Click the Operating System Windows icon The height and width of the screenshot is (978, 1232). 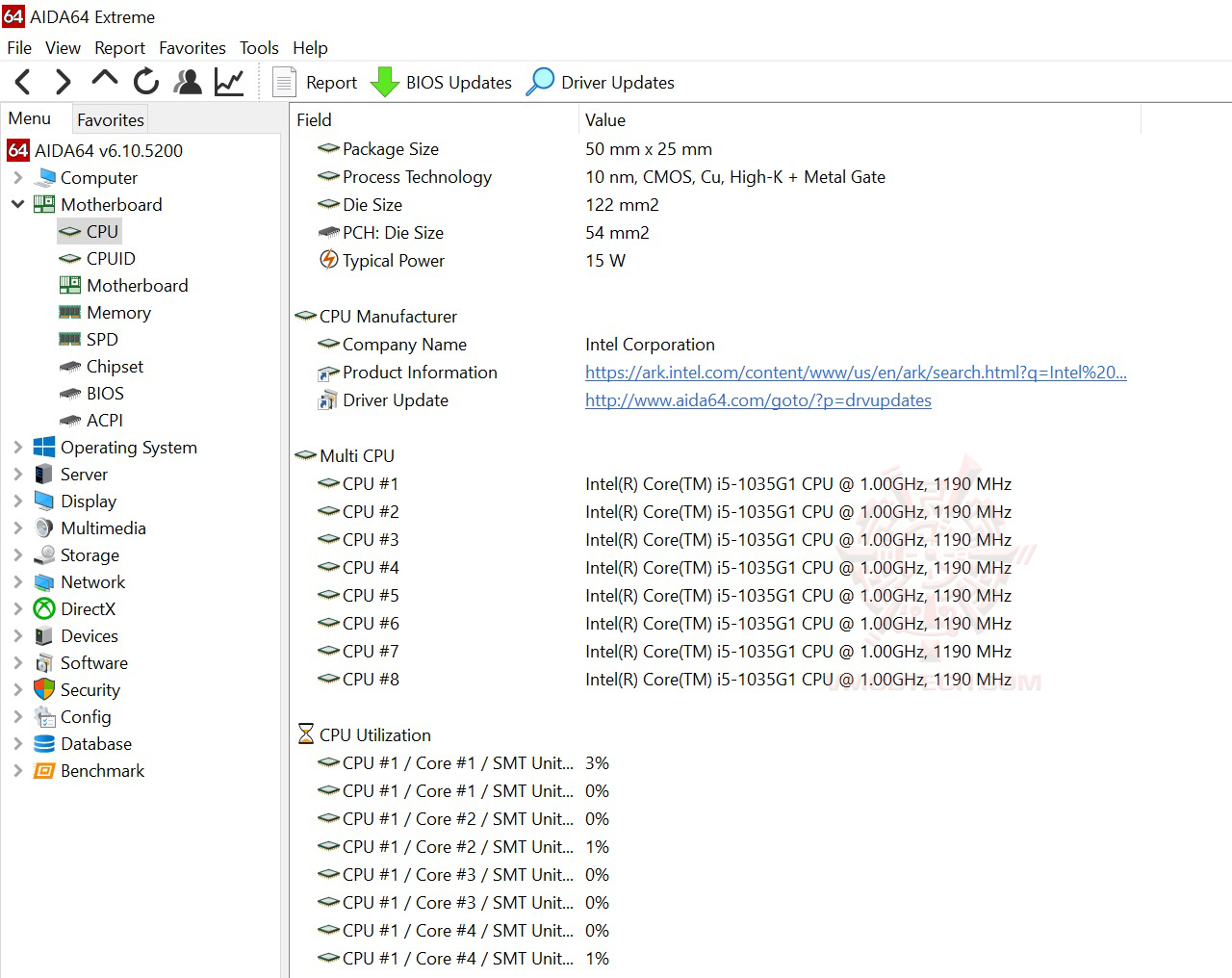coord(44,447)
